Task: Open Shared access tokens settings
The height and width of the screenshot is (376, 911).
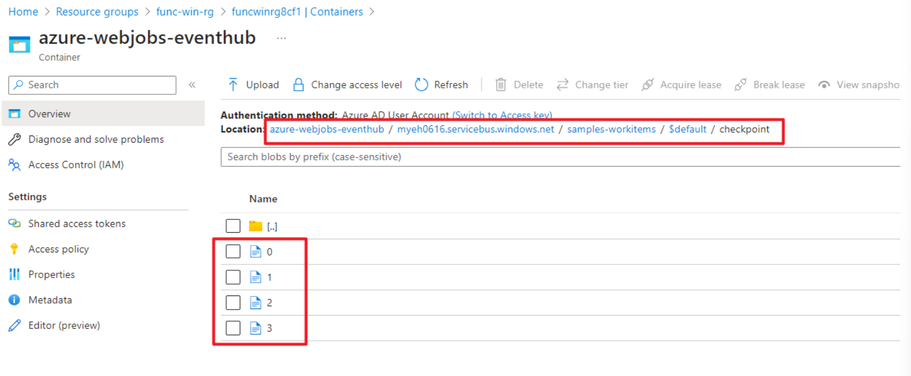Action: pyautogui.click(x=77, y=224)
